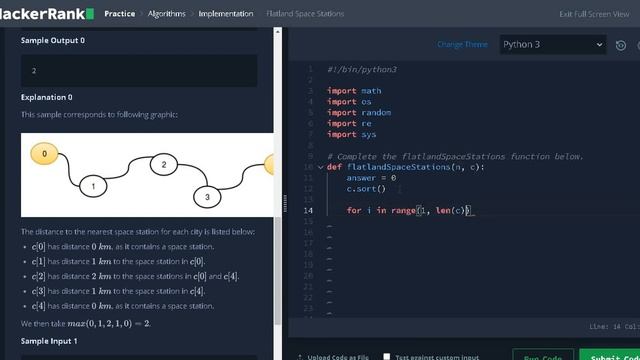
Task: Click Flatland Space Stations breadcrumb
Action: [305, 14]
